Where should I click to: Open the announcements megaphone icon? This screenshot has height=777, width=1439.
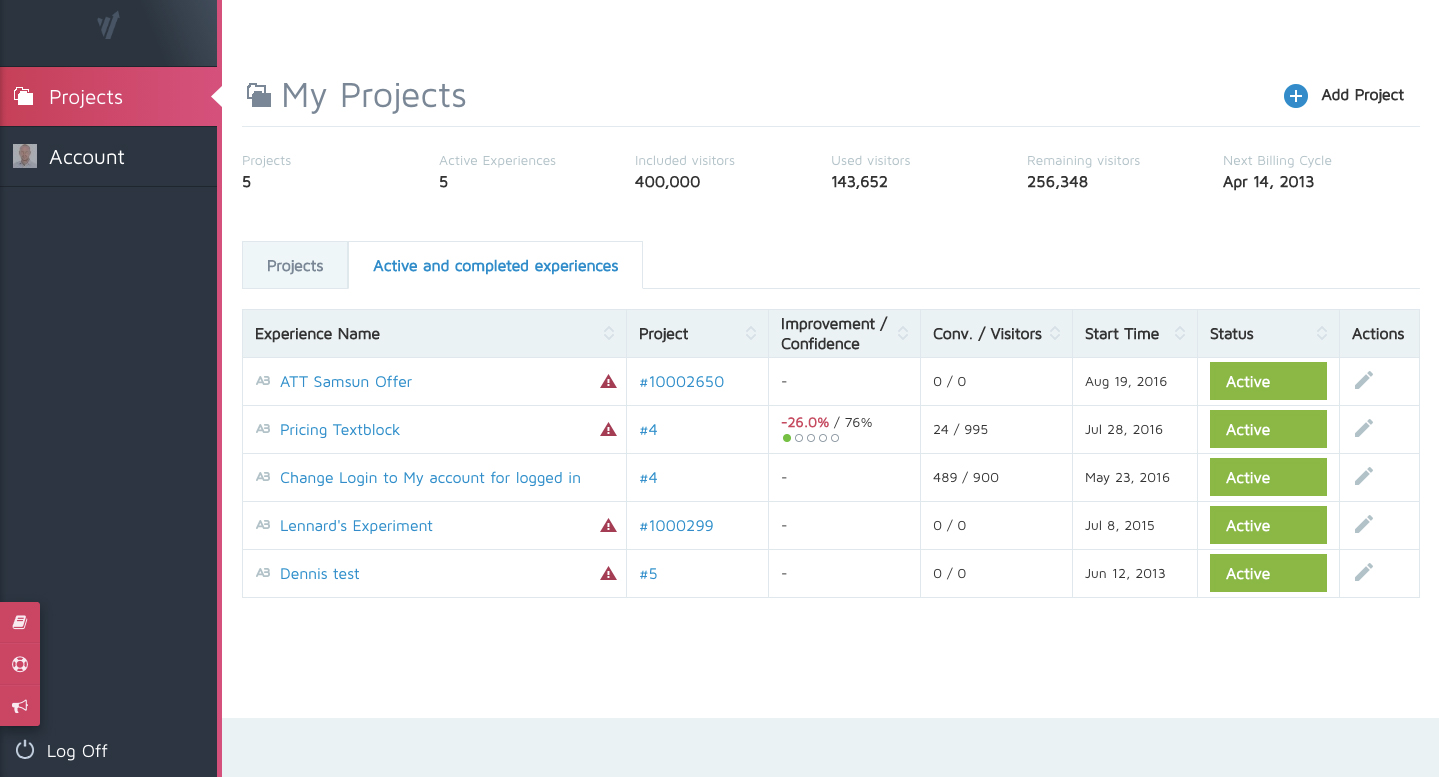pyautogui.click(x=19, y=706)
